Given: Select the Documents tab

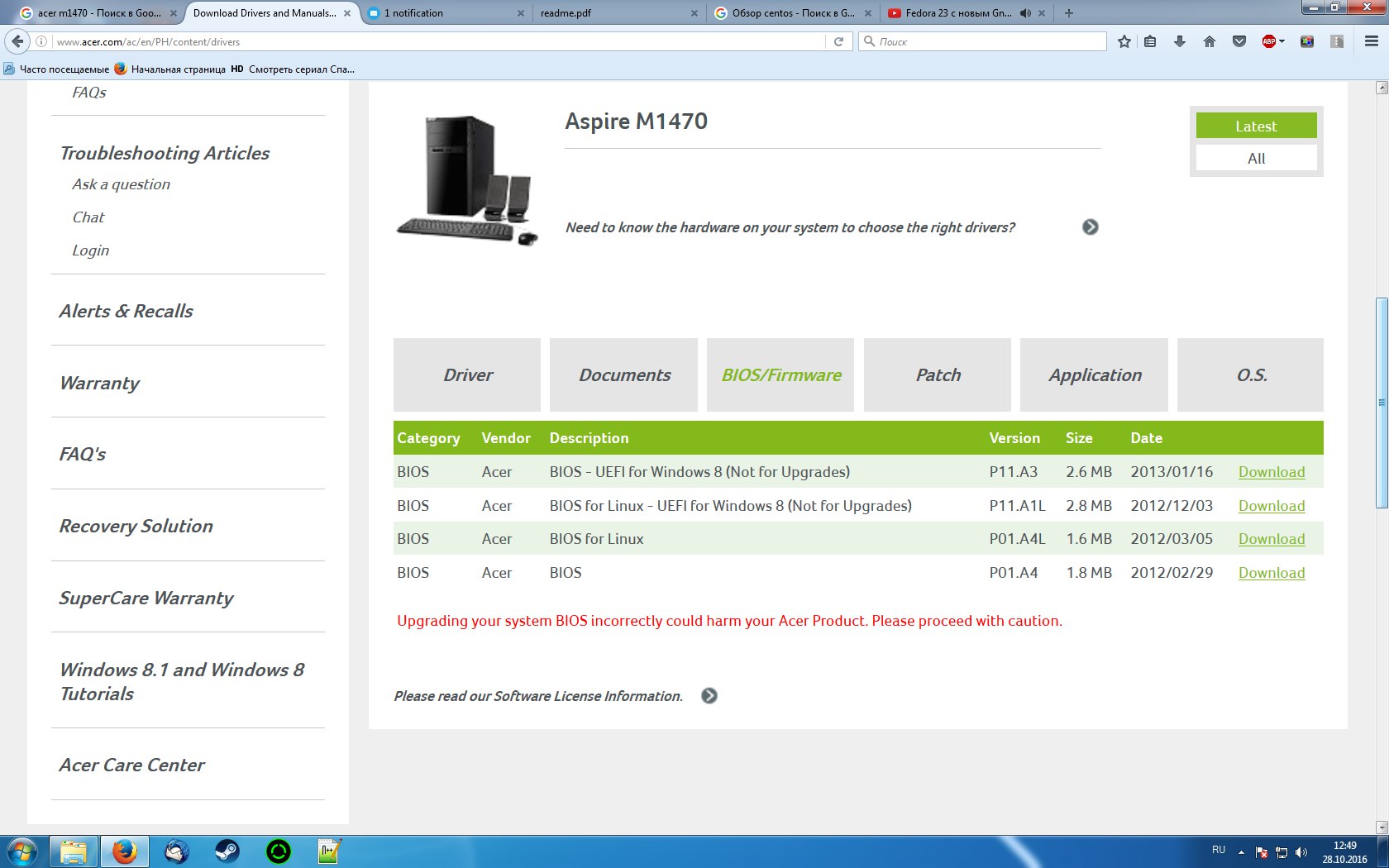Looking at the screenshot, I should [x=624, y=374].
